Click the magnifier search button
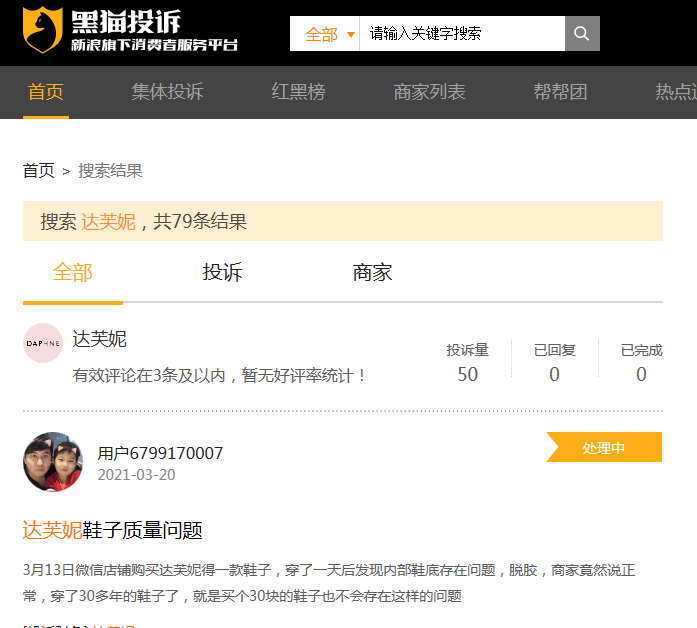Screen dimensions: 697x628 click(x=582, y=33)
